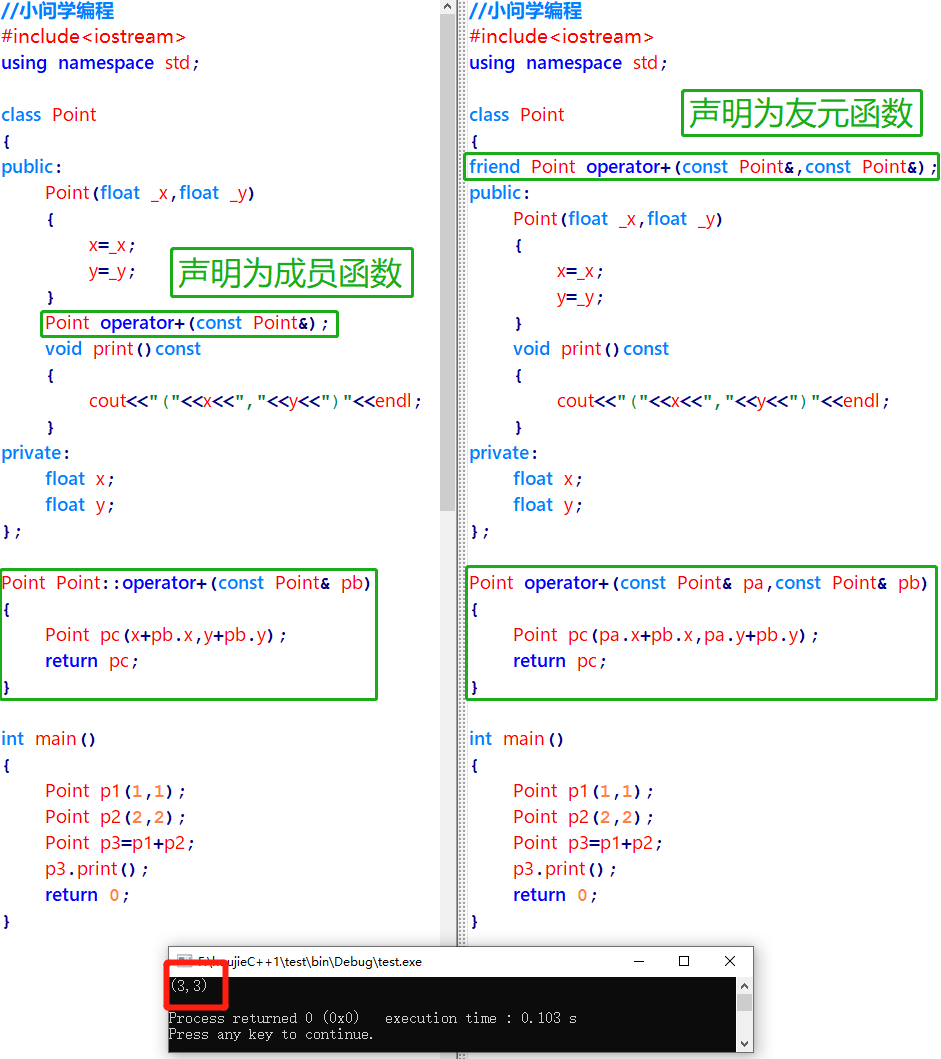Click "class Point" in the right pane
The image size is (941, 1059).
click(517, 115)
